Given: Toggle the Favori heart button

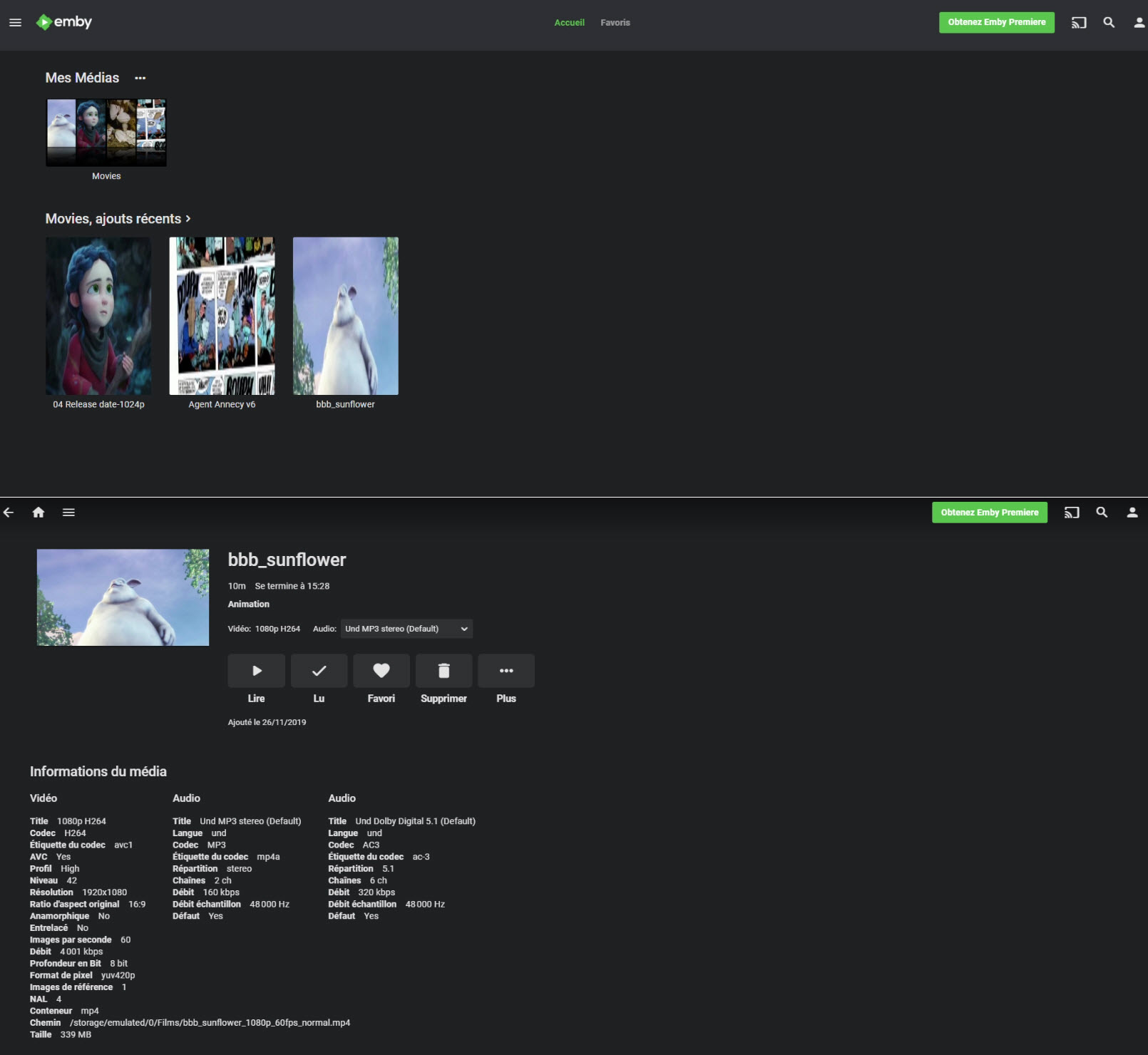Looking at the screenshot, I should (381, 671).
